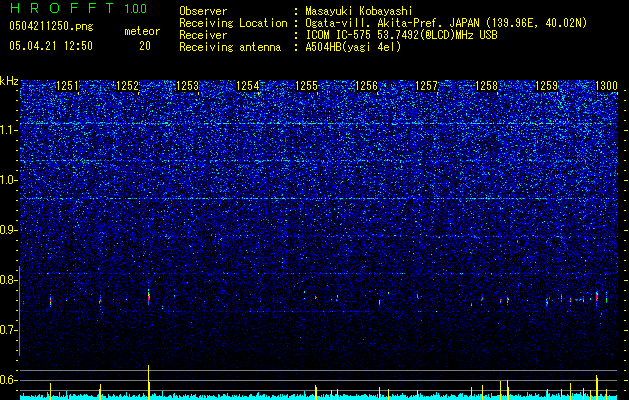This screenshot has height=400, width=629.
Task: Click the 'Receiving antenna' label
Action: 230,47
